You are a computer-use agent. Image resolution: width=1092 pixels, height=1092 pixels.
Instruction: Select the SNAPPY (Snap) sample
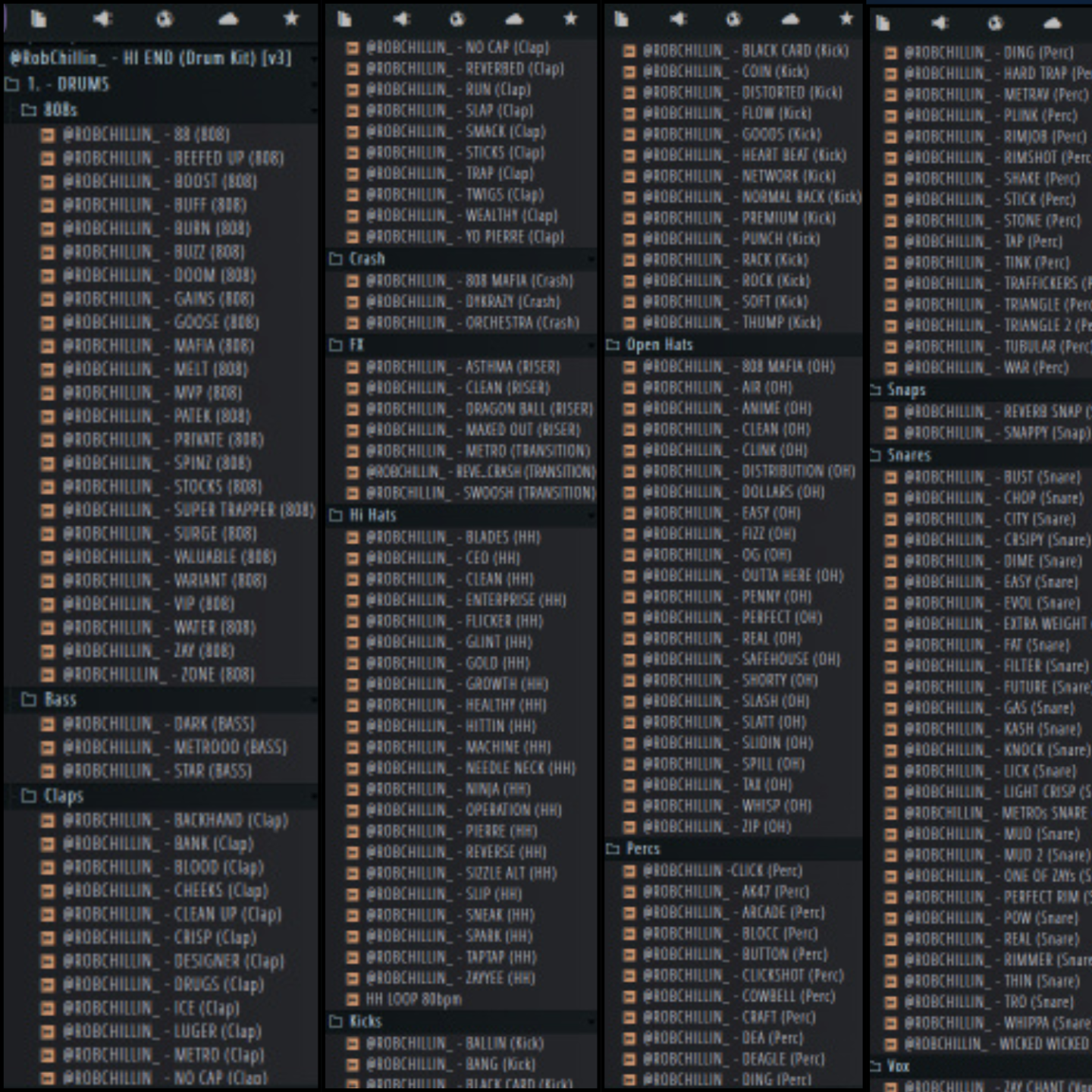pyautogui.click(x=998, y=433)
